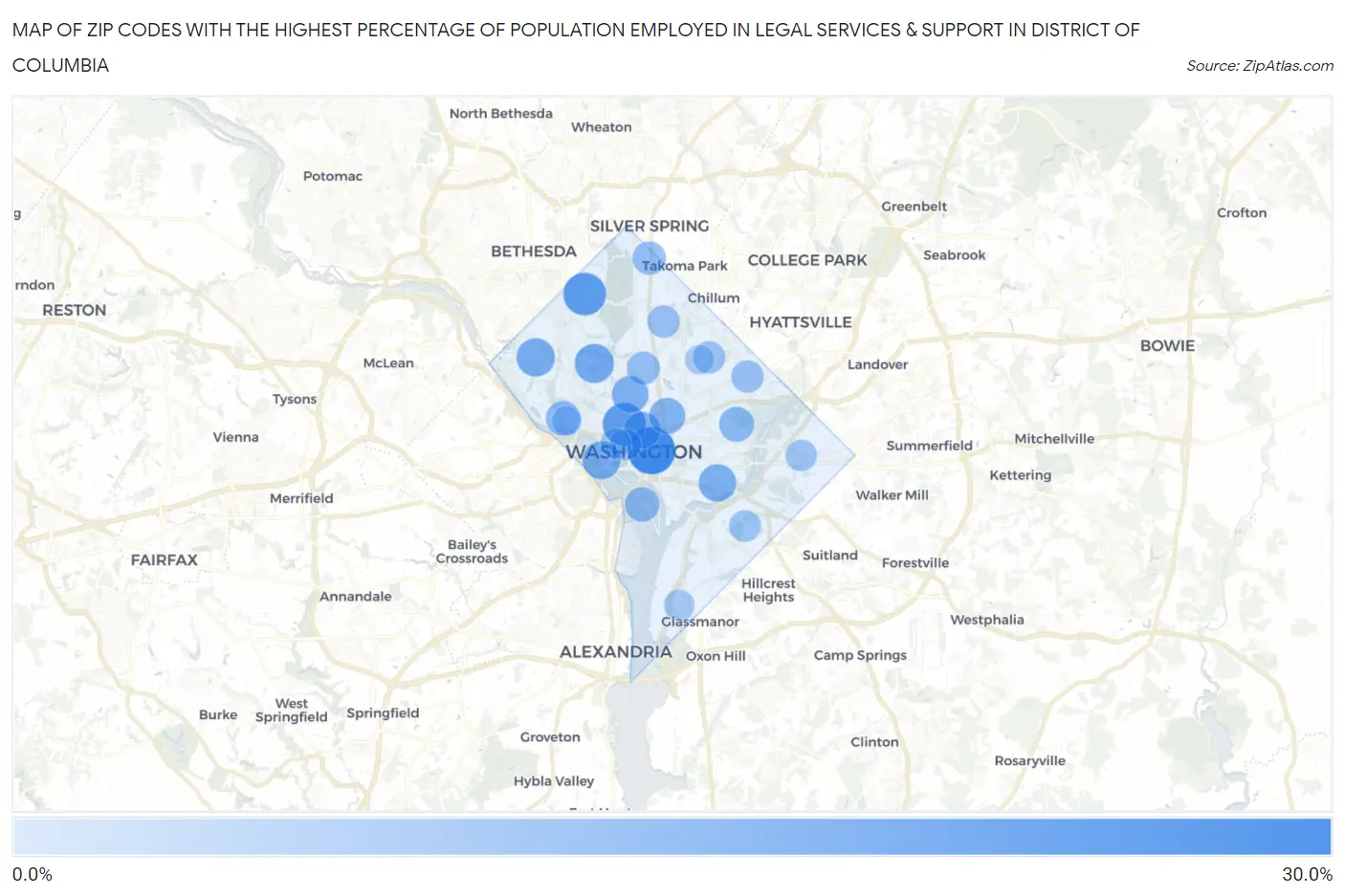Click the Suitland map label
Image resolution: width=1345 pixels, height=896 pixels.
coord(830,555)
